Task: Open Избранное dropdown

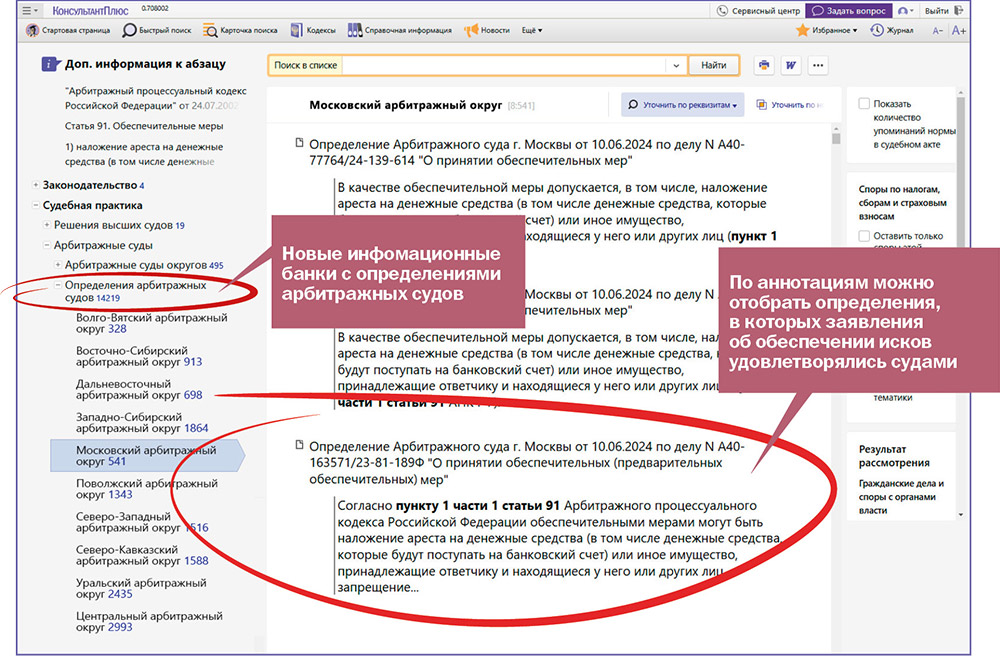Action: pyautogui.click(x=827, y=30)
